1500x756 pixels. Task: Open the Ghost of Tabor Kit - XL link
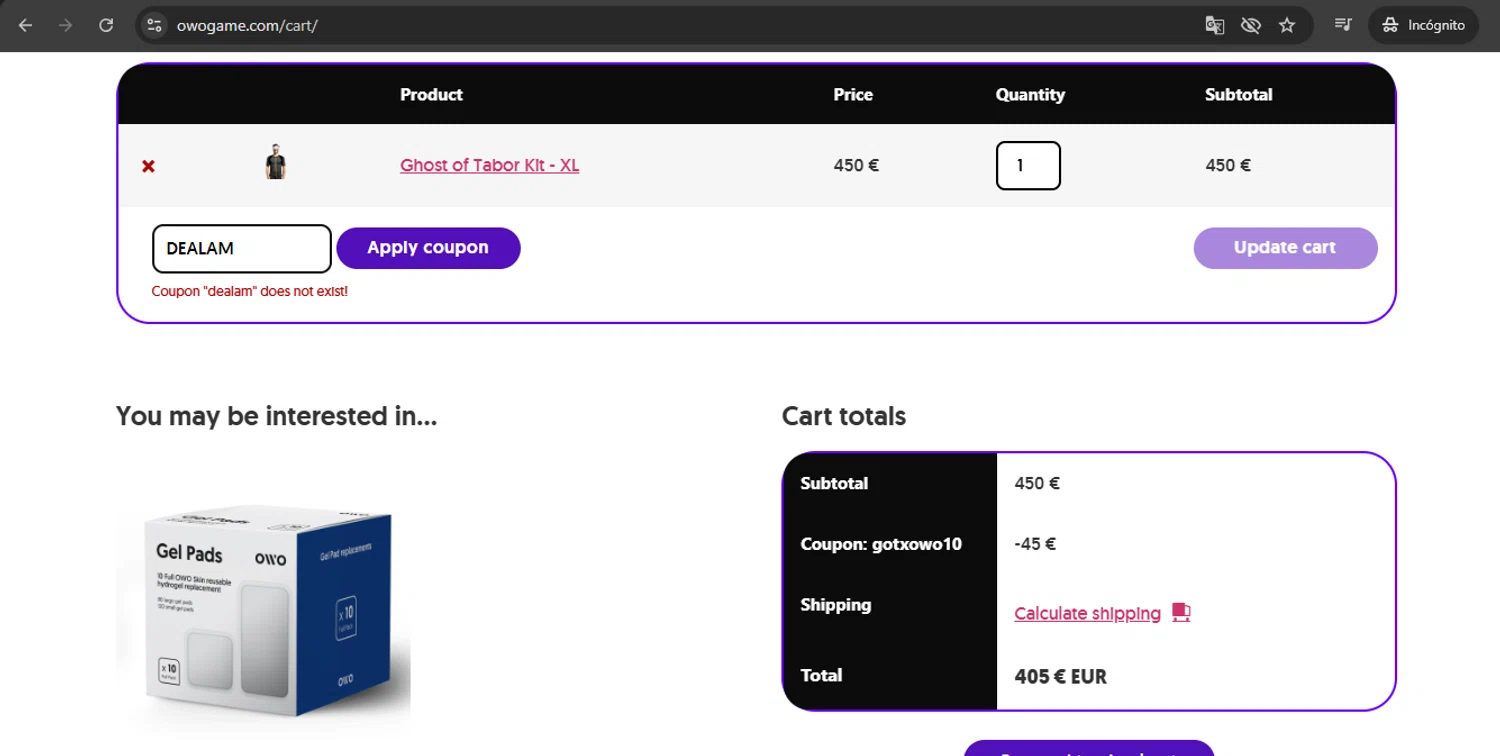tap(490, 165)
